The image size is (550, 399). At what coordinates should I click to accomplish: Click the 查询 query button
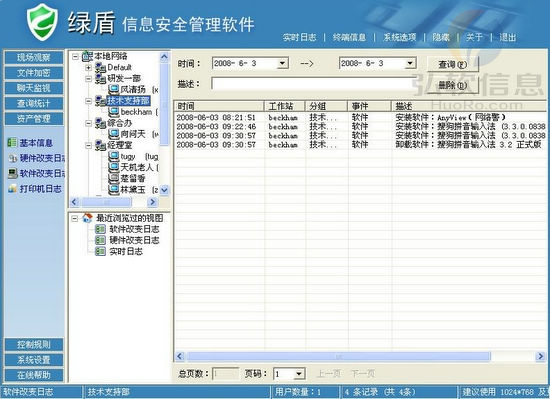point(452,65)
